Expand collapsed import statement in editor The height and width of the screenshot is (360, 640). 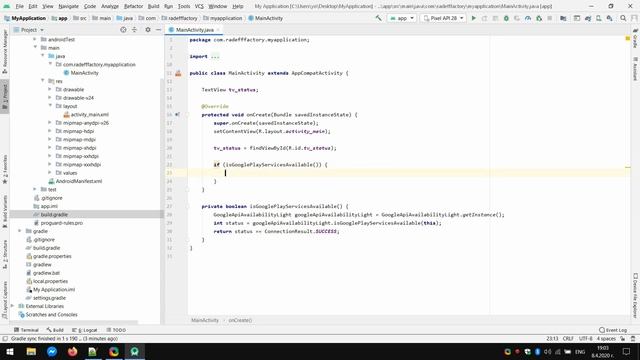[x=215, y=56]
